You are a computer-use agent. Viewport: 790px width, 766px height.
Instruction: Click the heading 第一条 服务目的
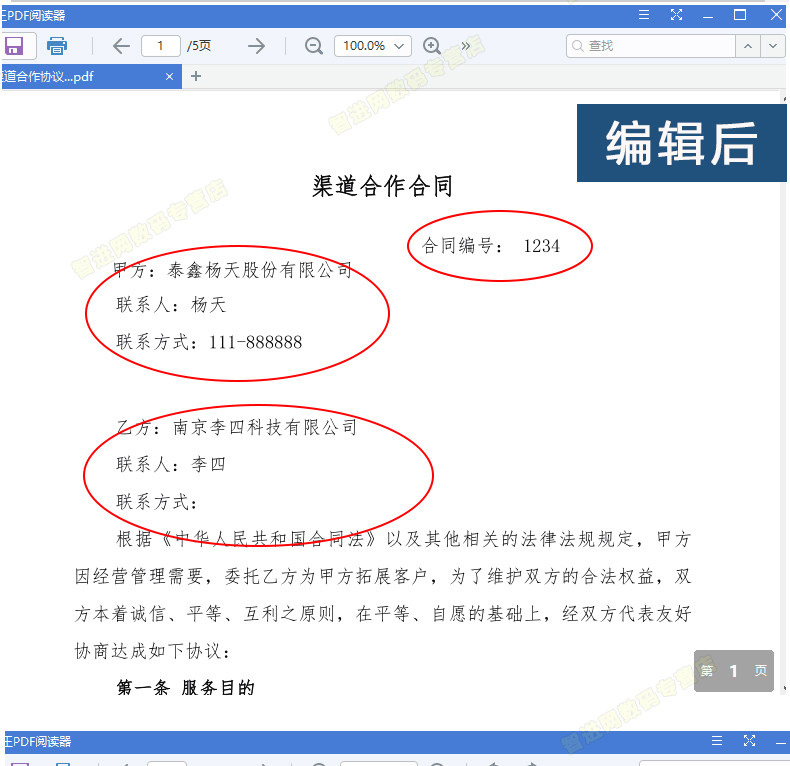coord(186,688)
